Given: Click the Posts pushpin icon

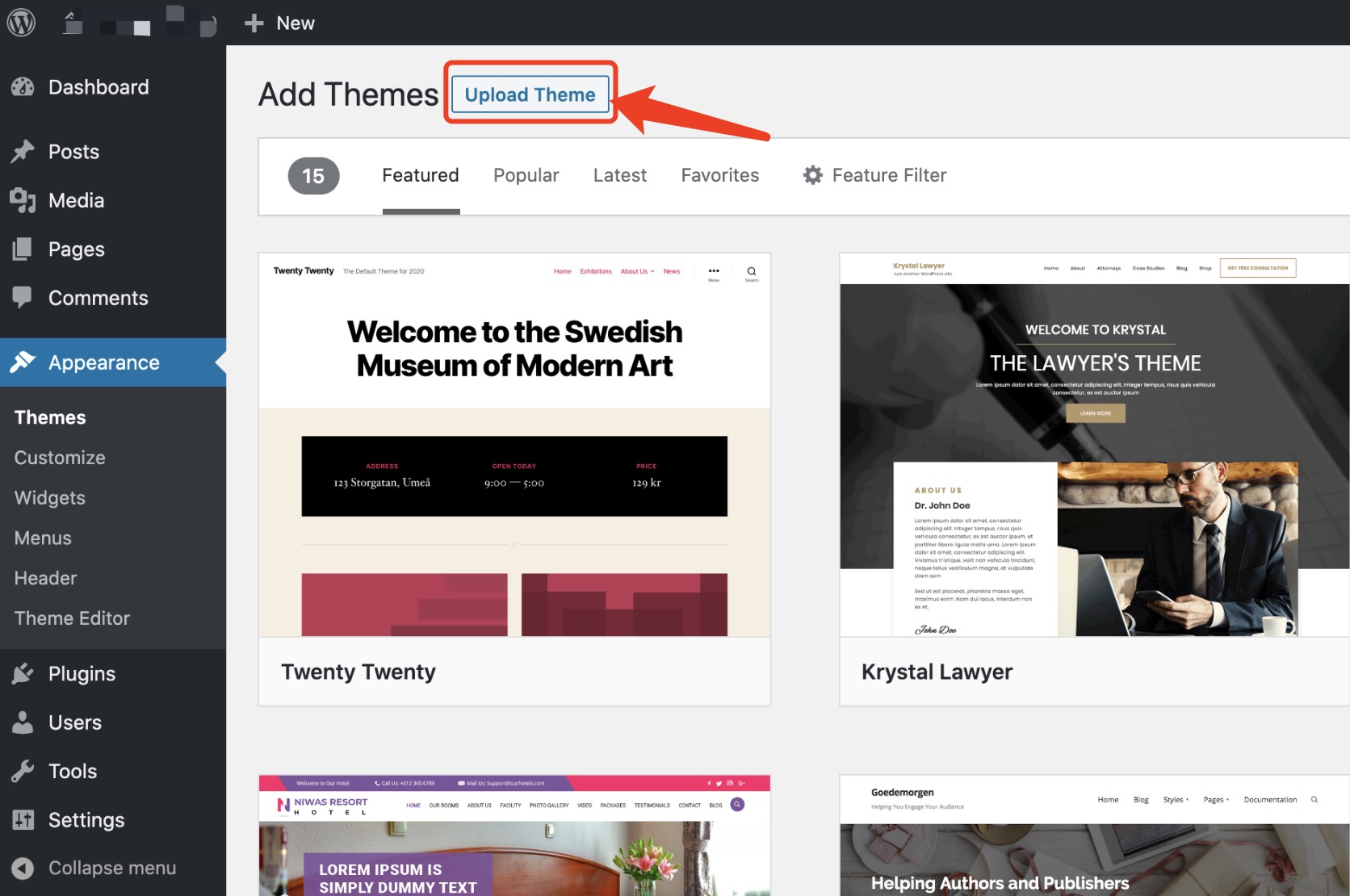Looking at the screenshot, I should click(23, 152).
